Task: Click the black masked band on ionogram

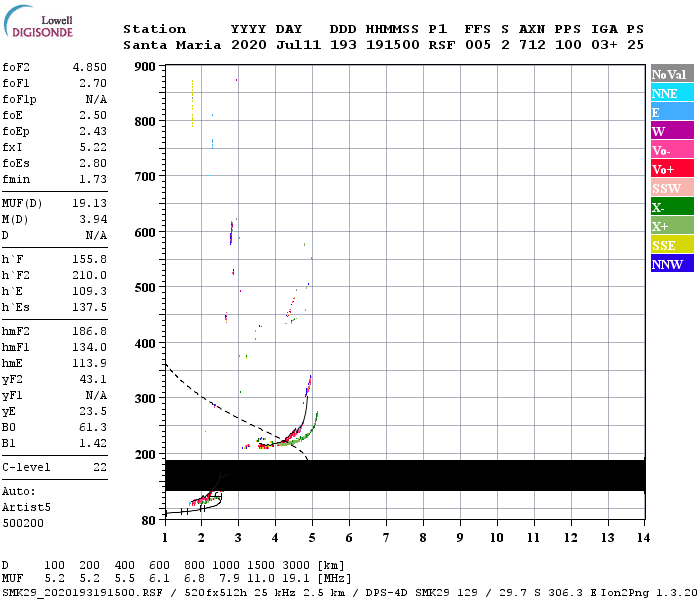Action: click(405, 475)
